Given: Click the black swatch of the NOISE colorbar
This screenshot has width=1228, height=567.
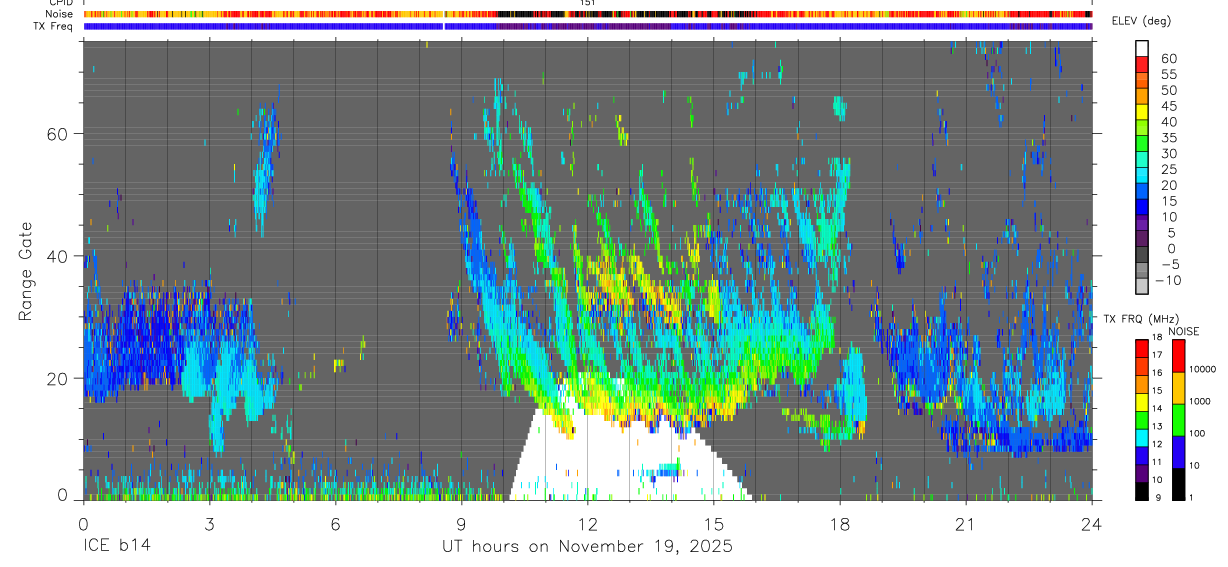Looking at the screenshot, I should pyautogui.click(x=1179, y=484).
